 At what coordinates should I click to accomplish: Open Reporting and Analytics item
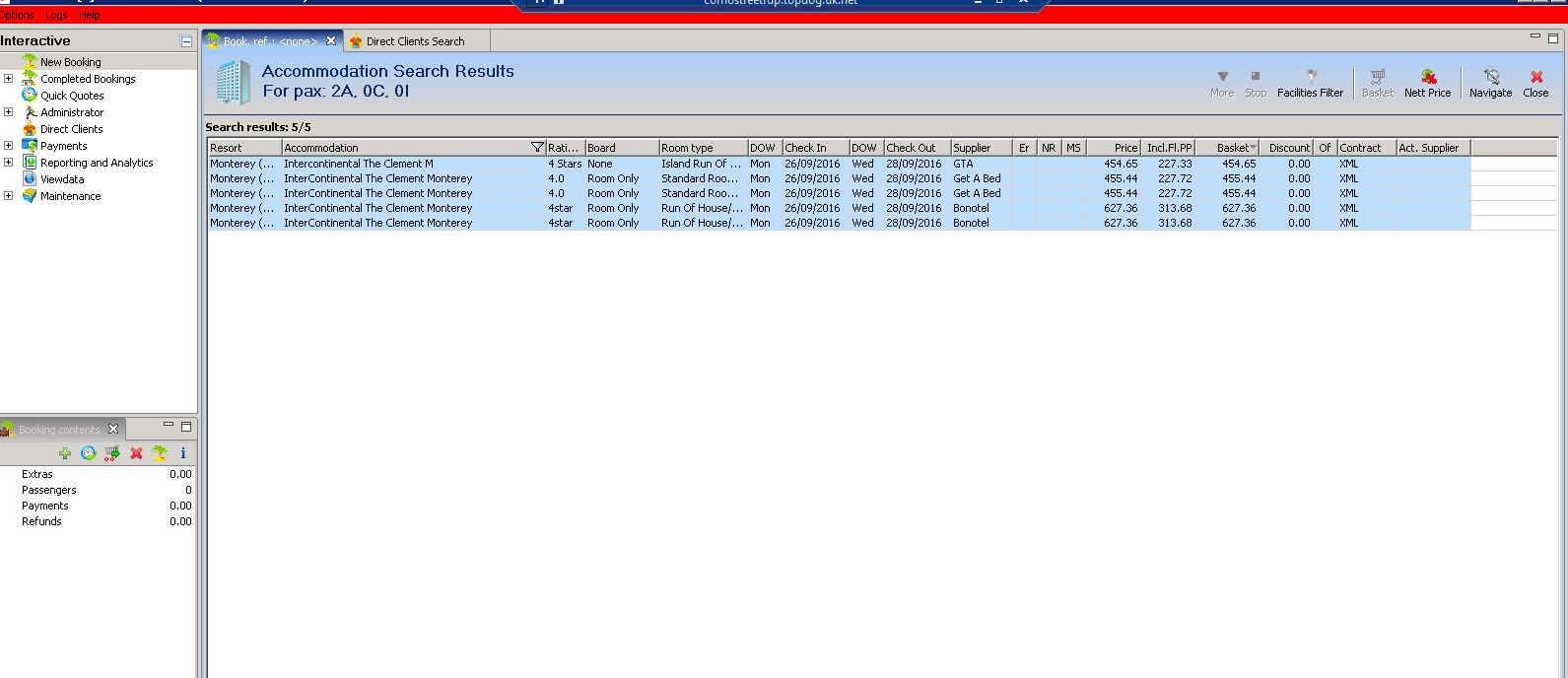[x=97, y=163]
